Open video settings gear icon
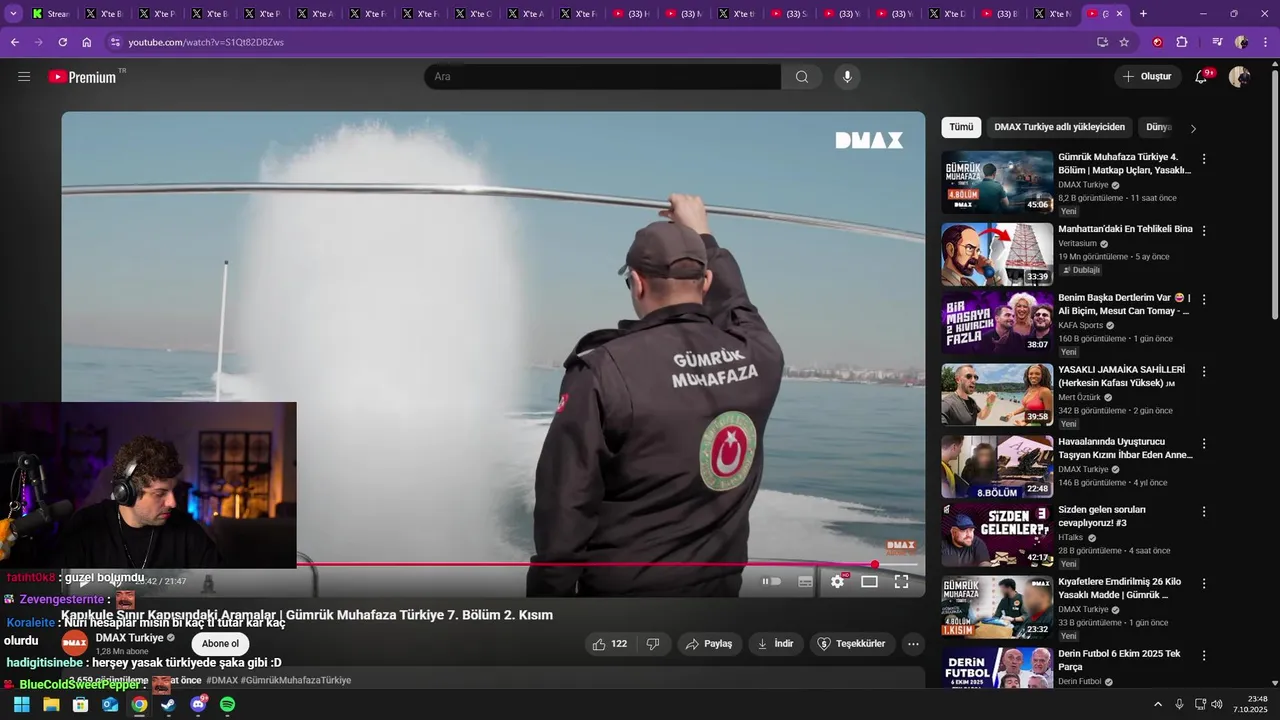This screenshot has height=720, width=1280. [838, 581]
